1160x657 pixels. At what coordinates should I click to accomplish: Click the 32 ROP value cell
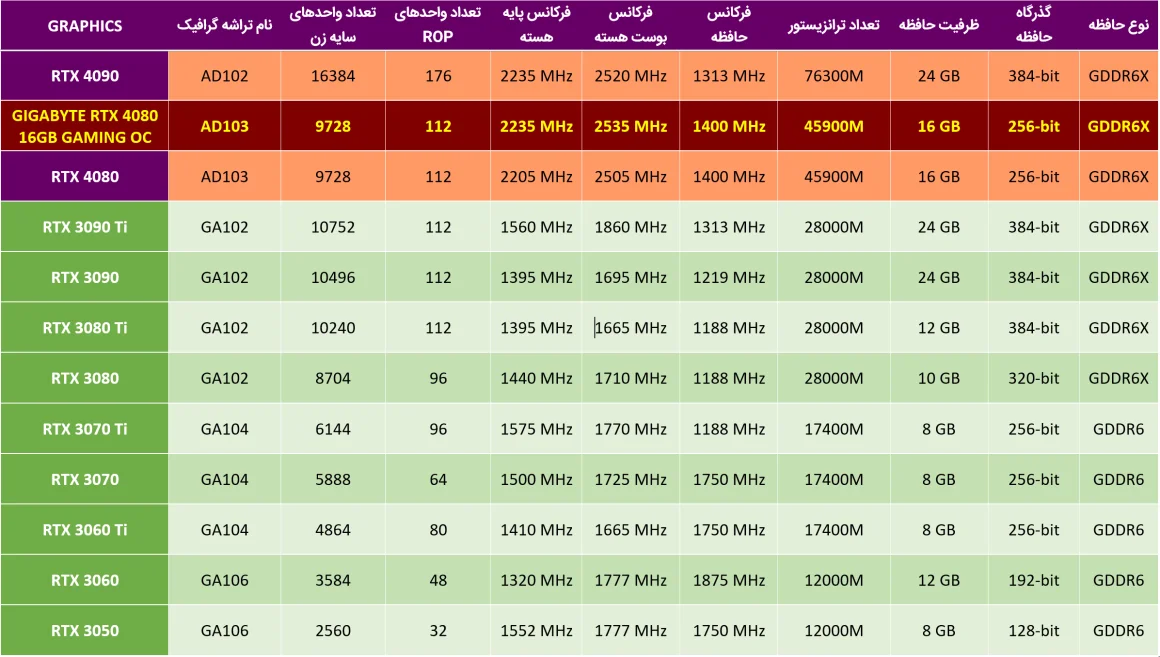click(438, 630)
